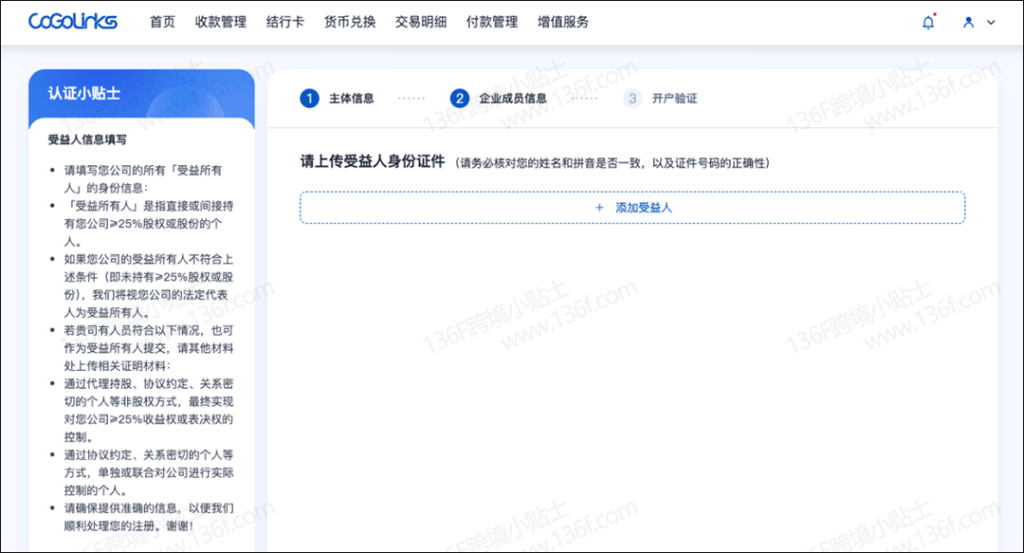Open the 付款管理 menu
1024x553 pixels.
(x=492, y=22)
